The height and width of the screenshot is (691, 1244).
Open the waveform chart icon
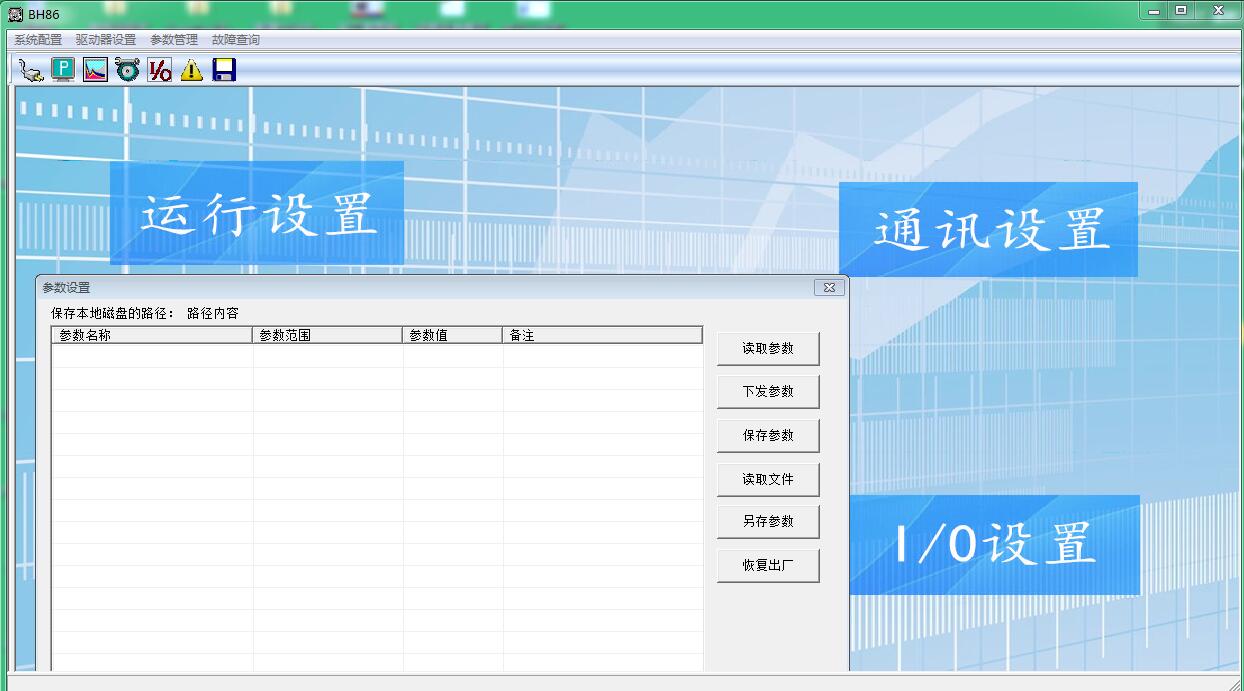pos(95,70)
